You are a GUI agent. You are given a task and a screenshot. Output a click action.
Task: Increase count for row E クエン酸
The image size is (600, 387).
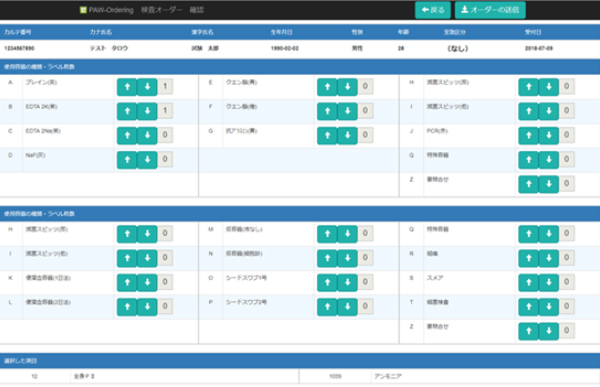coord(327,87)
